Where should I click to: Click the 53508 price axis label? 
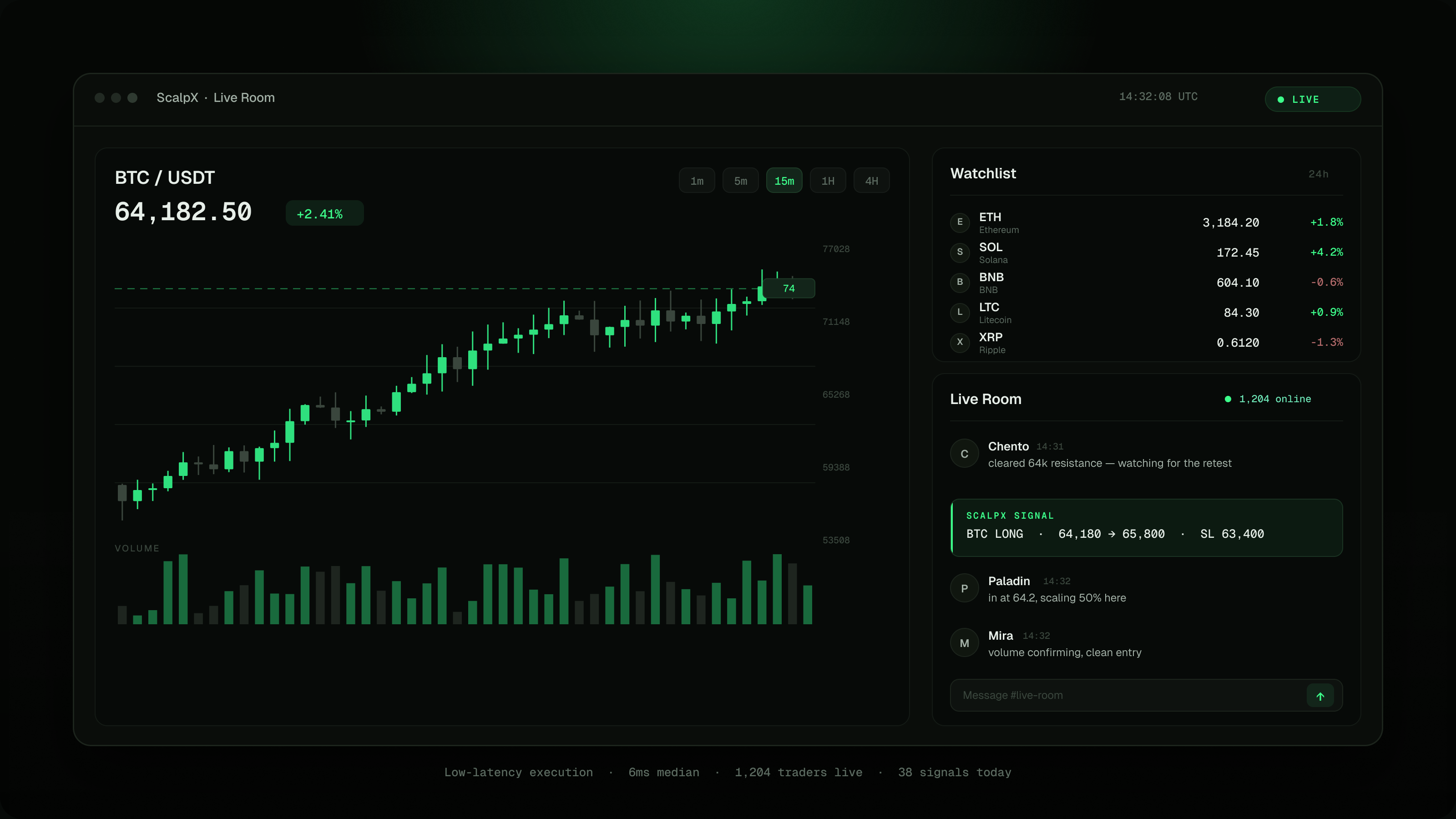pos(835,541)
